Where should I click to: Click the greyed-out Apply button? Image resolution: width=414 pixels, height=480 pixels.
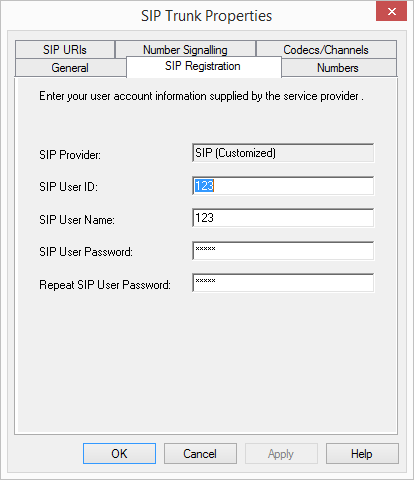pos(281,454)
